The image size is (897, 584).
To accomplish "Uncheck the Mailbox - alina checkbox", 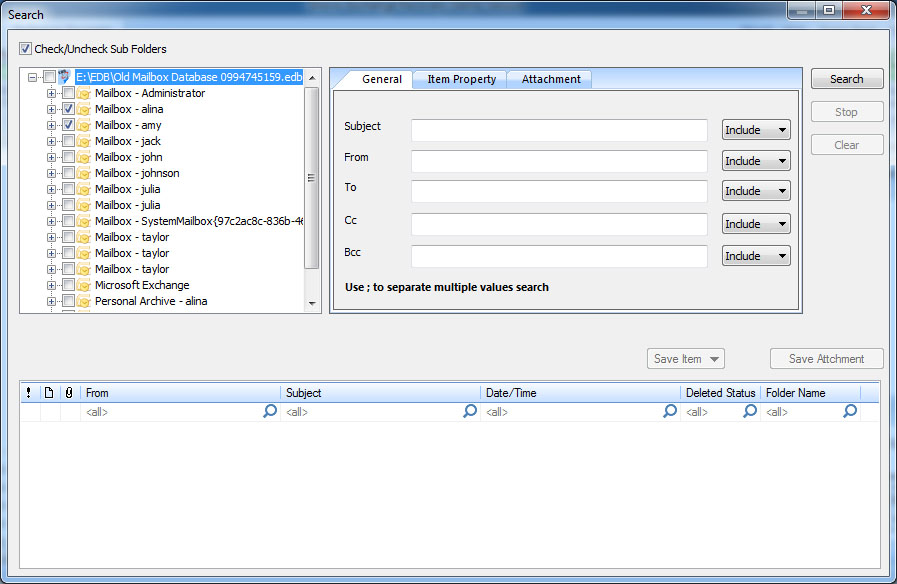I will (x=68, y=109).
